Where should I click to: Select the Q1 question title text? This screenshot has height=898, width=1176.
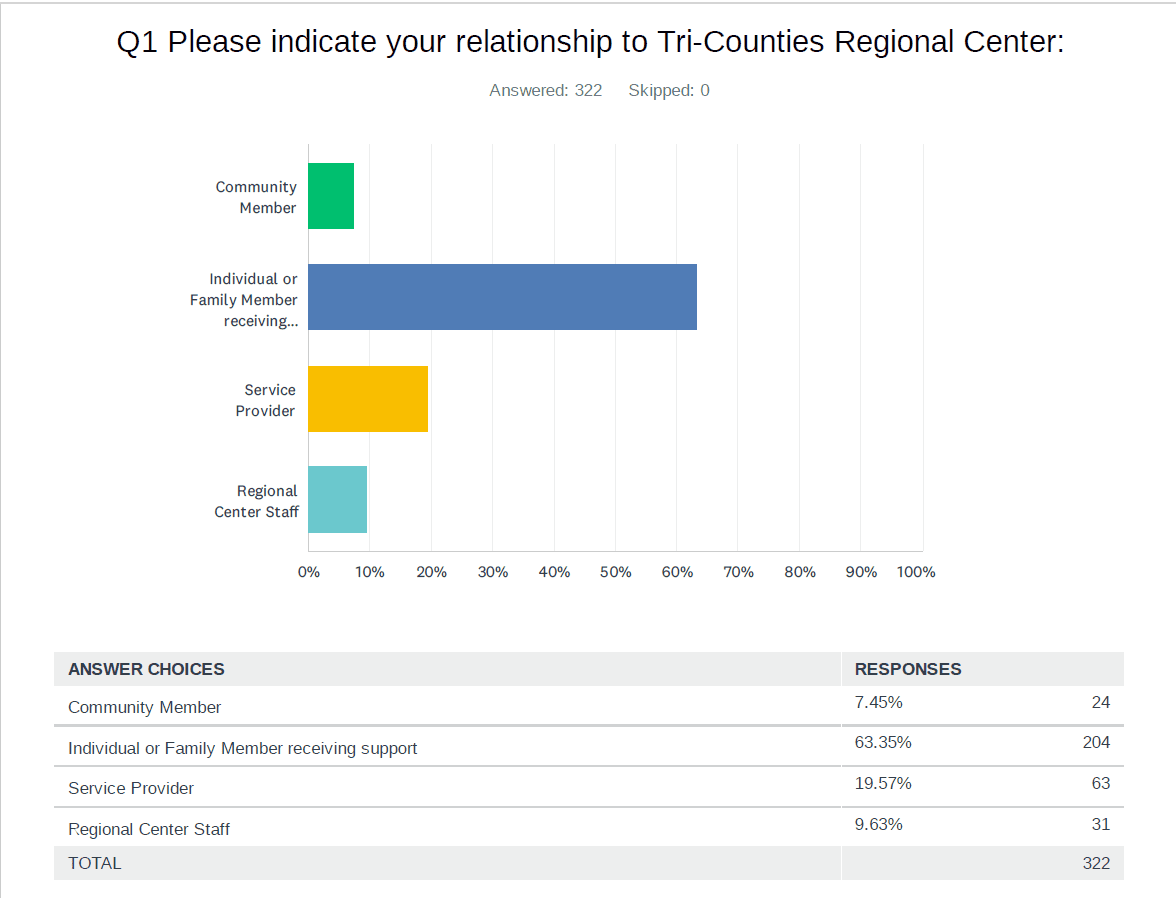590,42
